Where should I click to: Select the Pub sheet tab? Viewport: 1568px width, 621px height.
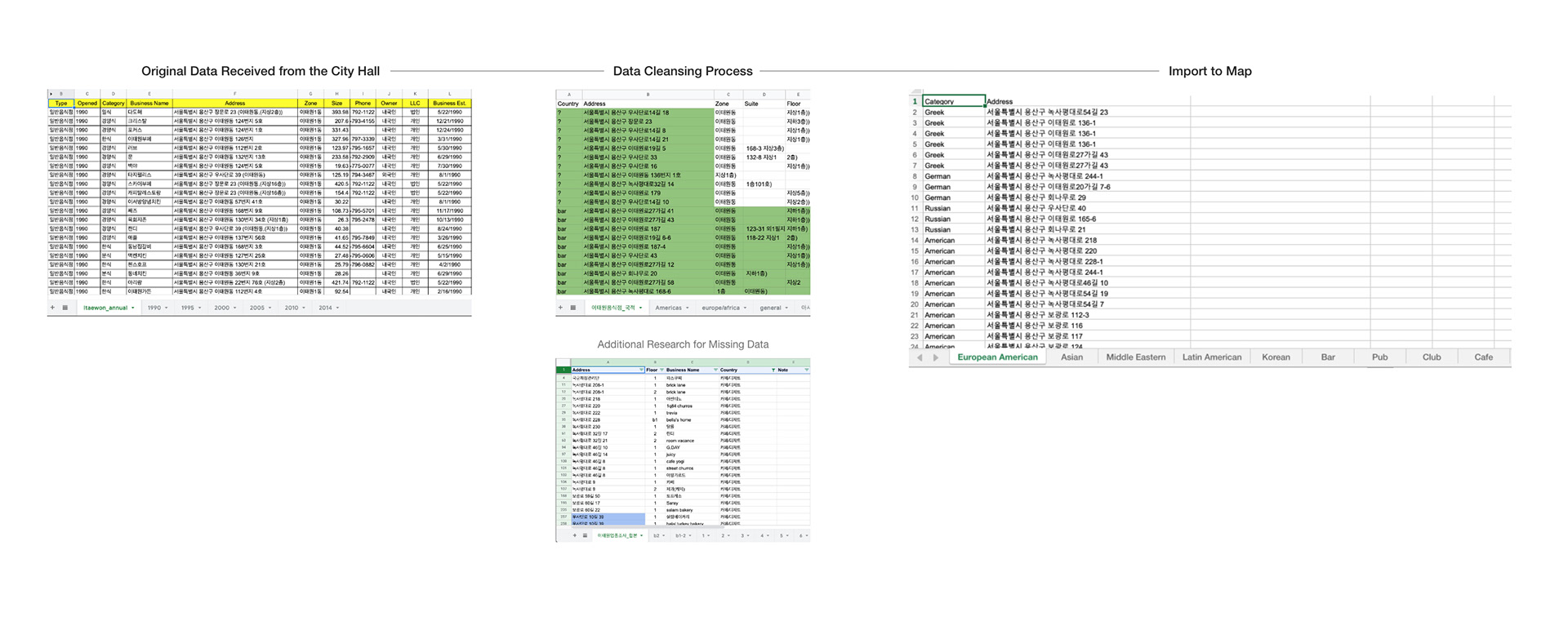pyautogui.click(x=1379, y=357)
